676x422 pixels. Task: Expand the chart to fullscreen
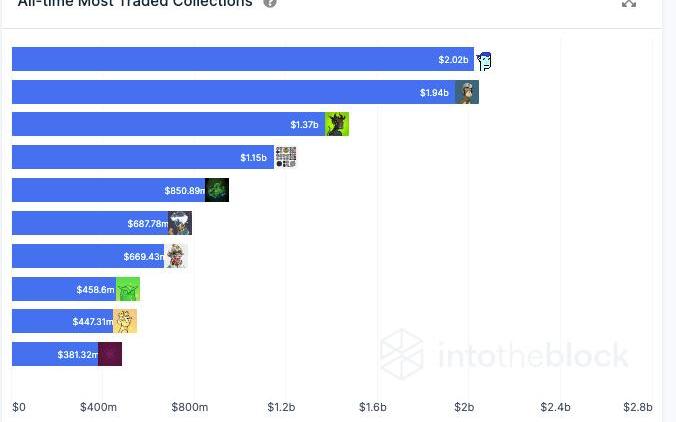[x=629, y=3]
